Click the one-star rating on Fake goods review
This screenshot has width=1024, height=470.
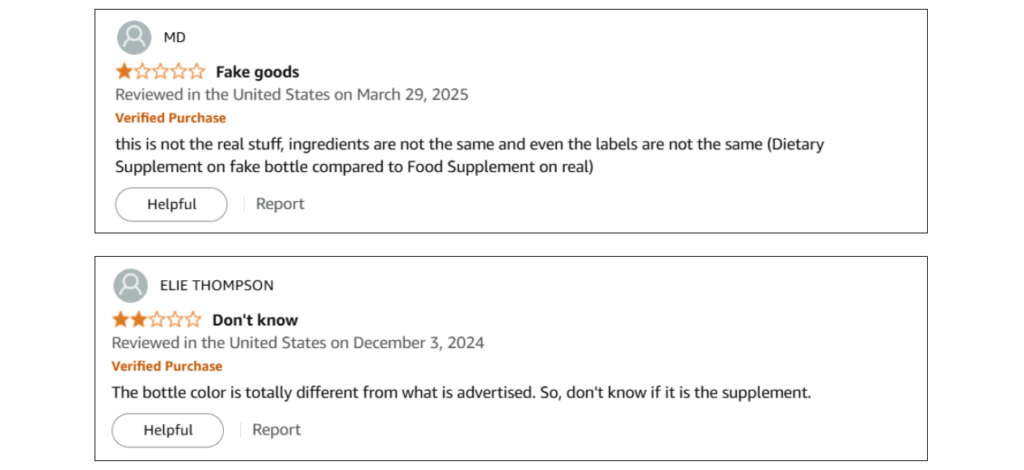[160, 71]
